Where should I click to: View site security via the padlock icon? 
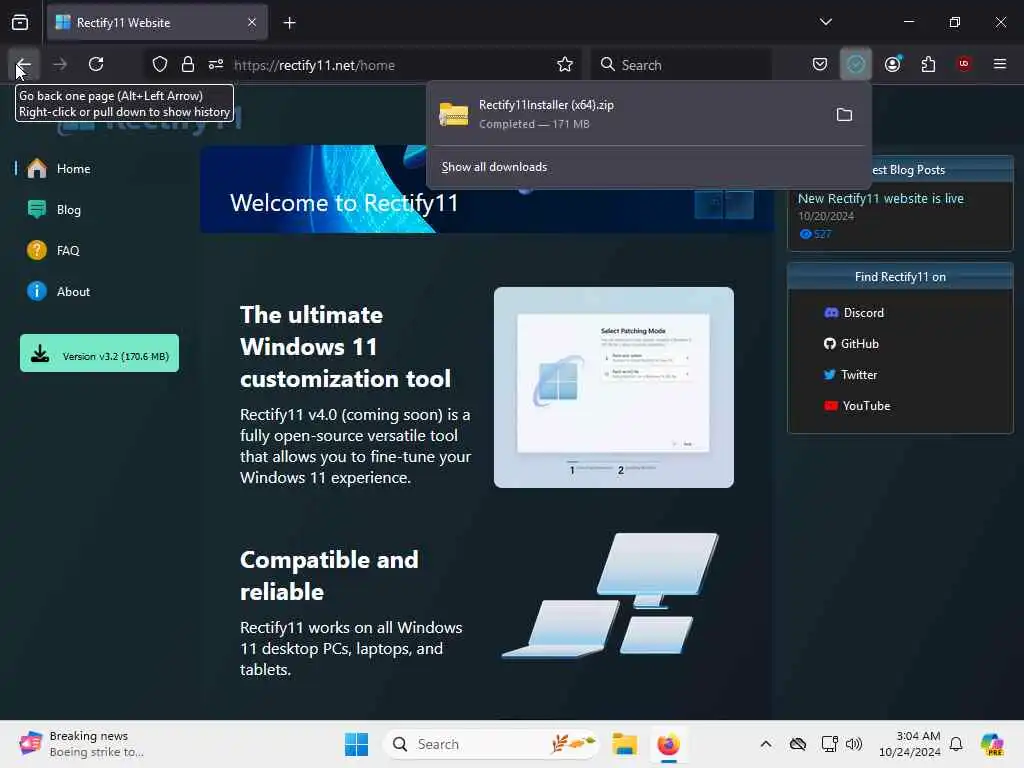tap(188, 64)
